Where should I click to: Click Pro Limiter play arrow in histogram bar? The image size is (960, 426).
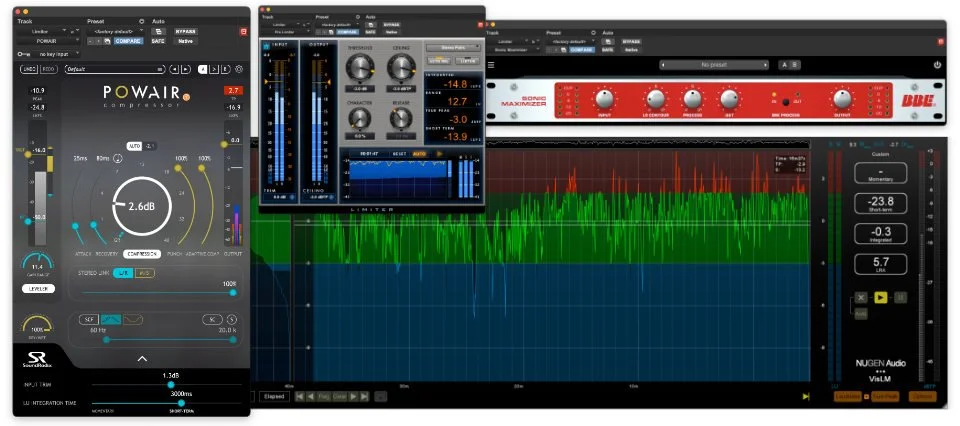(439, 154)
